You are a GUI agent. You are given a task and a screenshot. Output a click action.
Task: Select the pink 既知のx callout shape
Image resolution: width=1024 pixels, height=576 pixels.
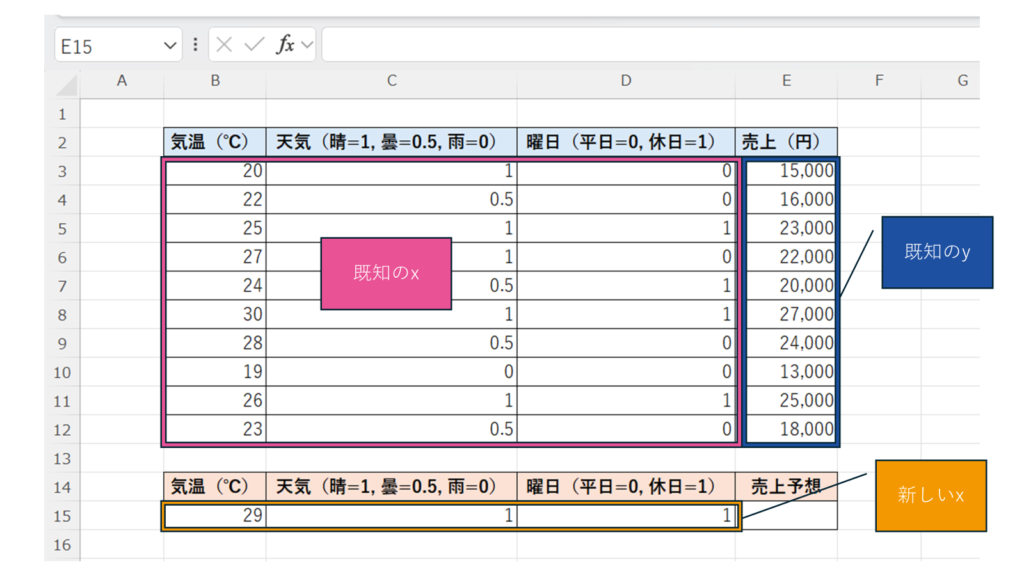tap(386, 273)
